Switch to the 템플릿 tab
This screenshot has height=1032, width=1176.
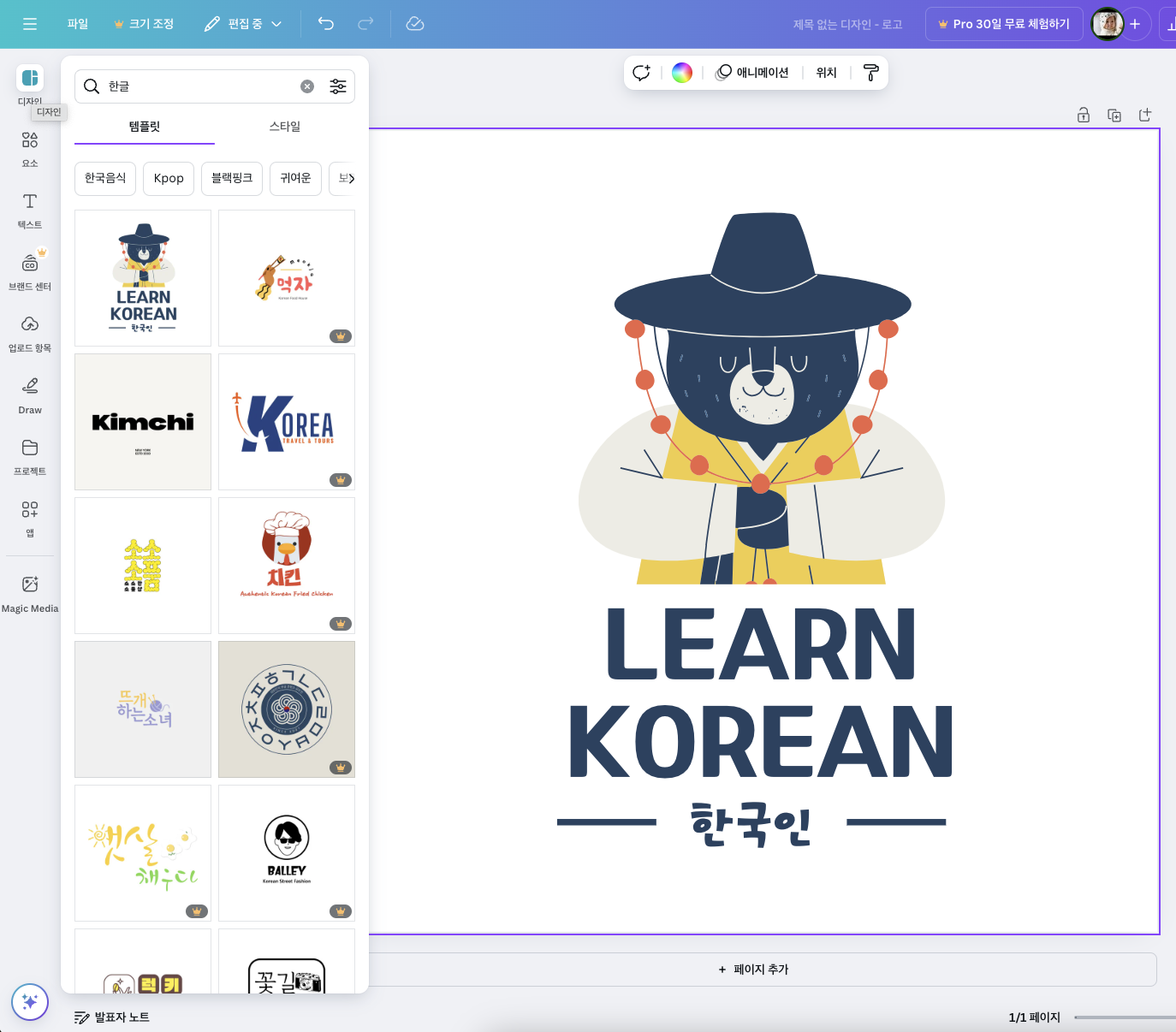145,127
